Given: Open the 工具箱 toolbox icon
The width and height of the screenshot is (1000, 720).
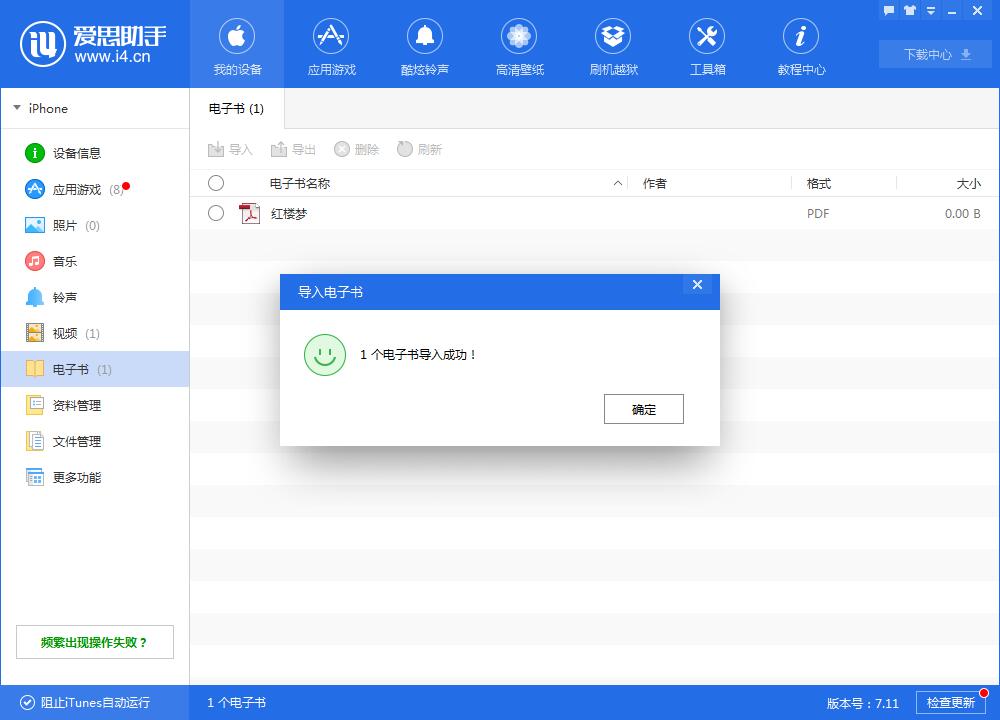Looking at the screenshot, I should [707, 44].
